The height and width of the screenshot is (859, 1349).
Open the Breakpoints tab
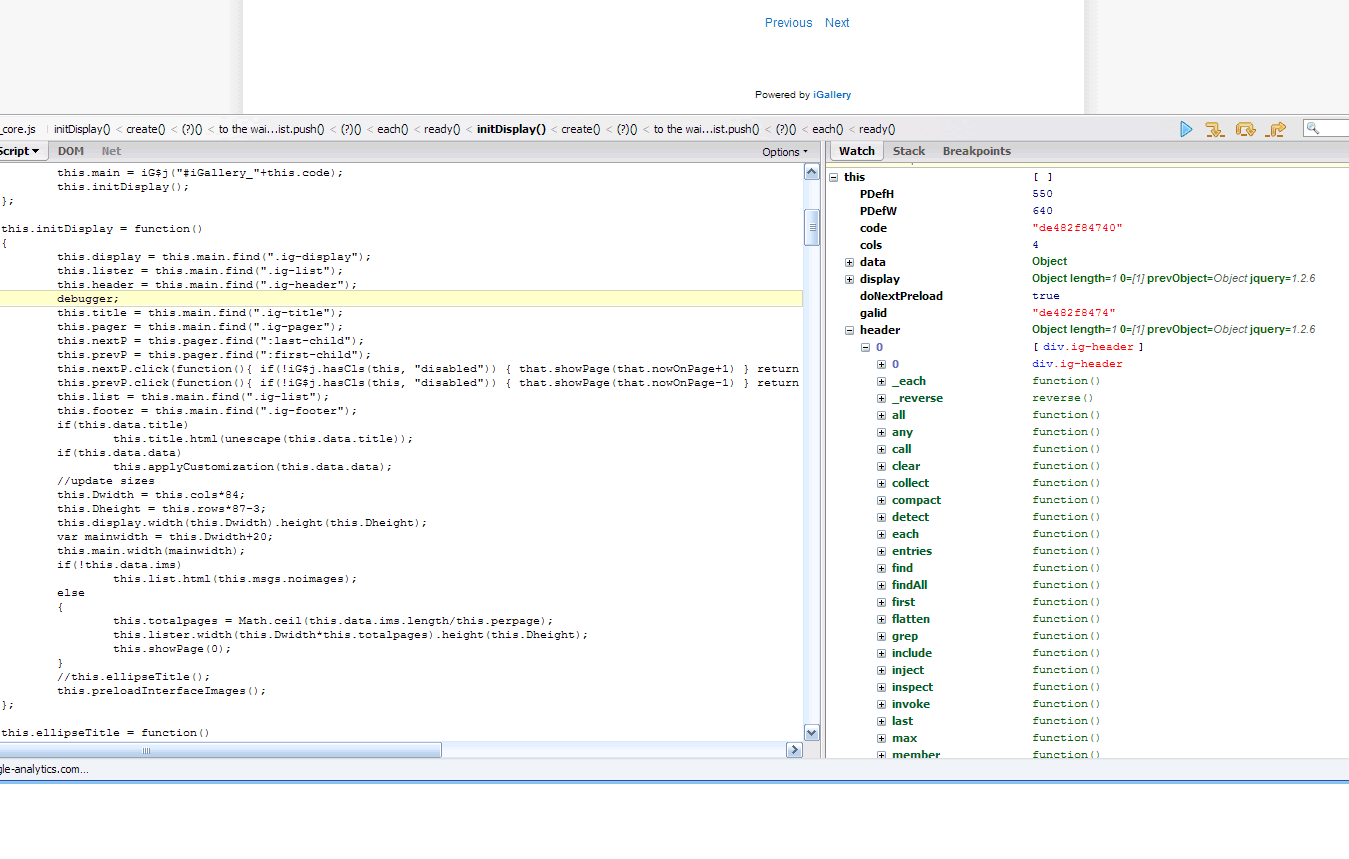tap(976, 151)
